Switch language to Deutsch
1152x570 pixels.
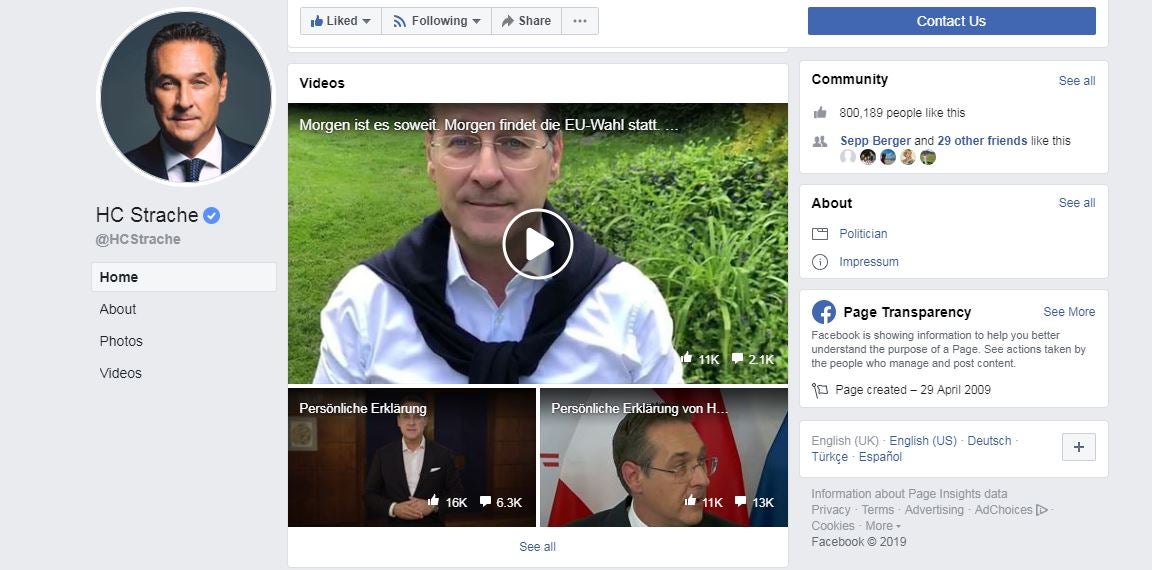coord(989,441)
